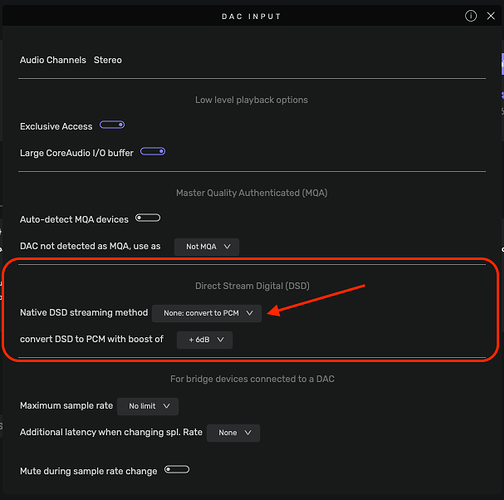504x500 pixels.
Task: Open Maximum sample rate No limit dropdown
Action: [148, 406]
